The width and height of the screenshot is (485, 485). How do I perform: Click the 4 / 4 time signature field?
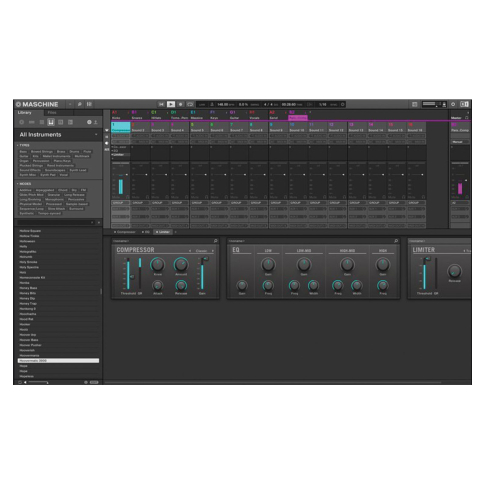coord(268,104)
